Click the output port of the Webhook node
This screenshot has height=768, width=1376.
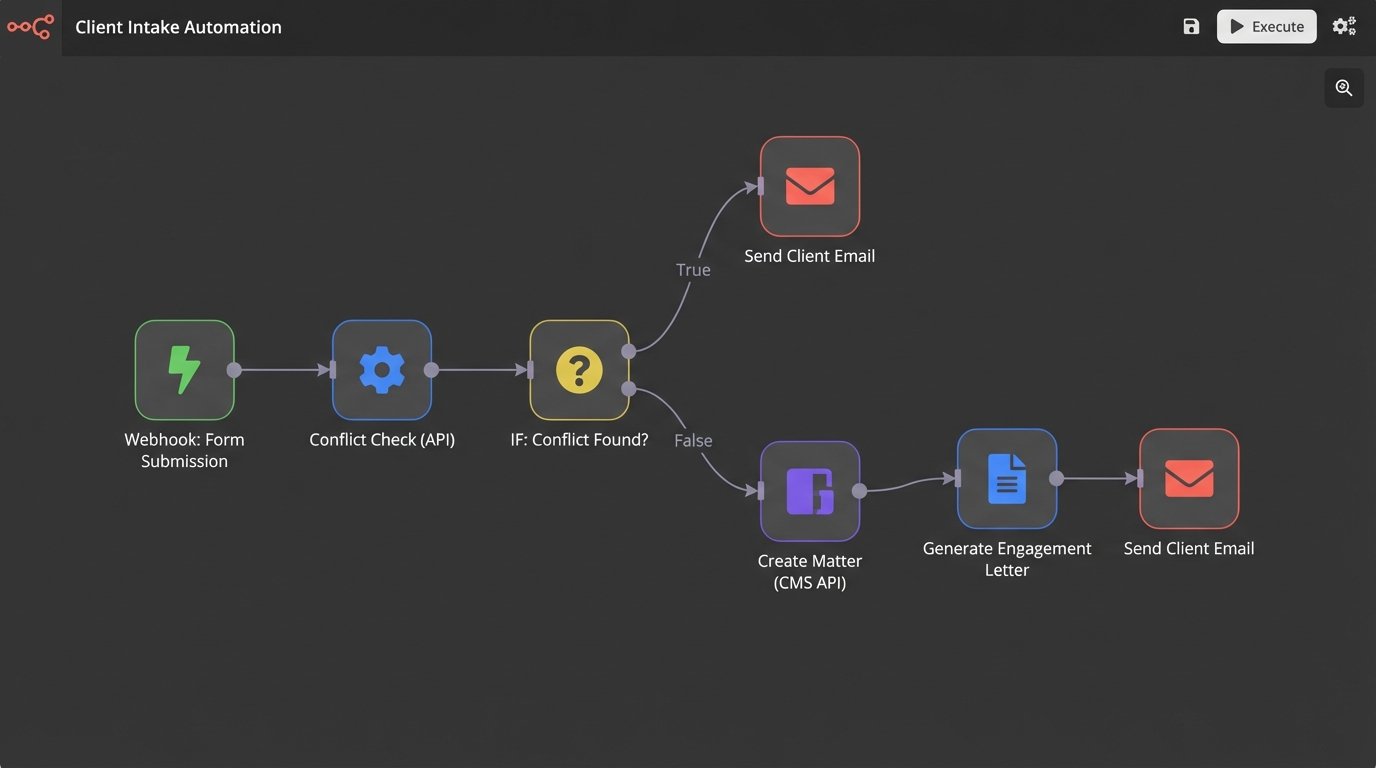click(x=234, y=370)
